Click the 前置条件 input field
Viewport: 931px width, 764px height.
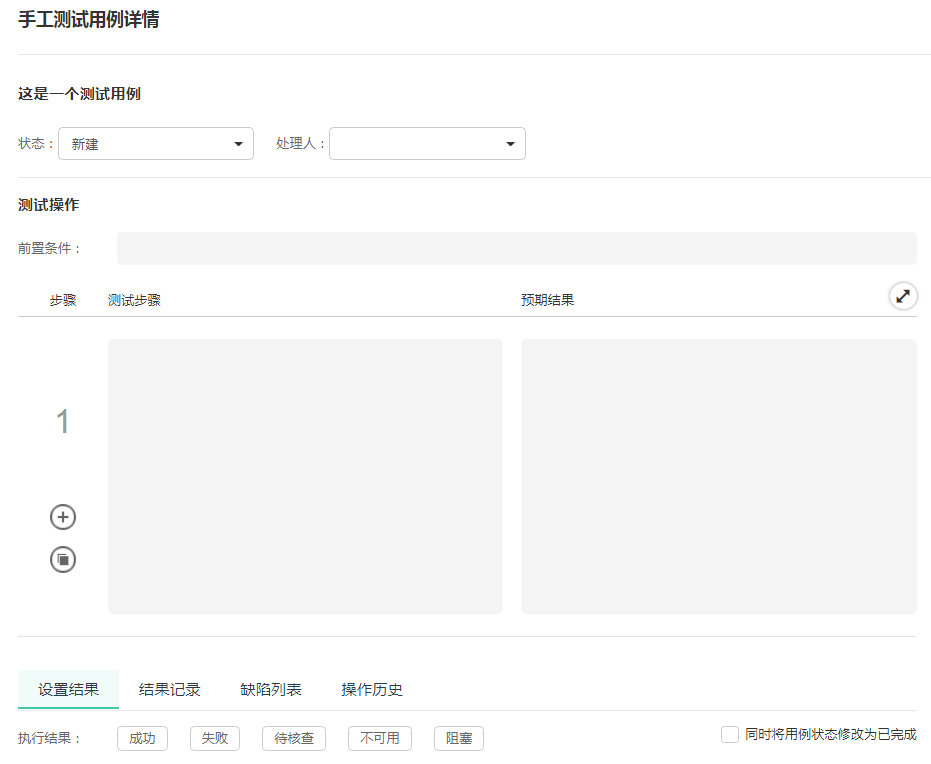(x=516, y=248)
